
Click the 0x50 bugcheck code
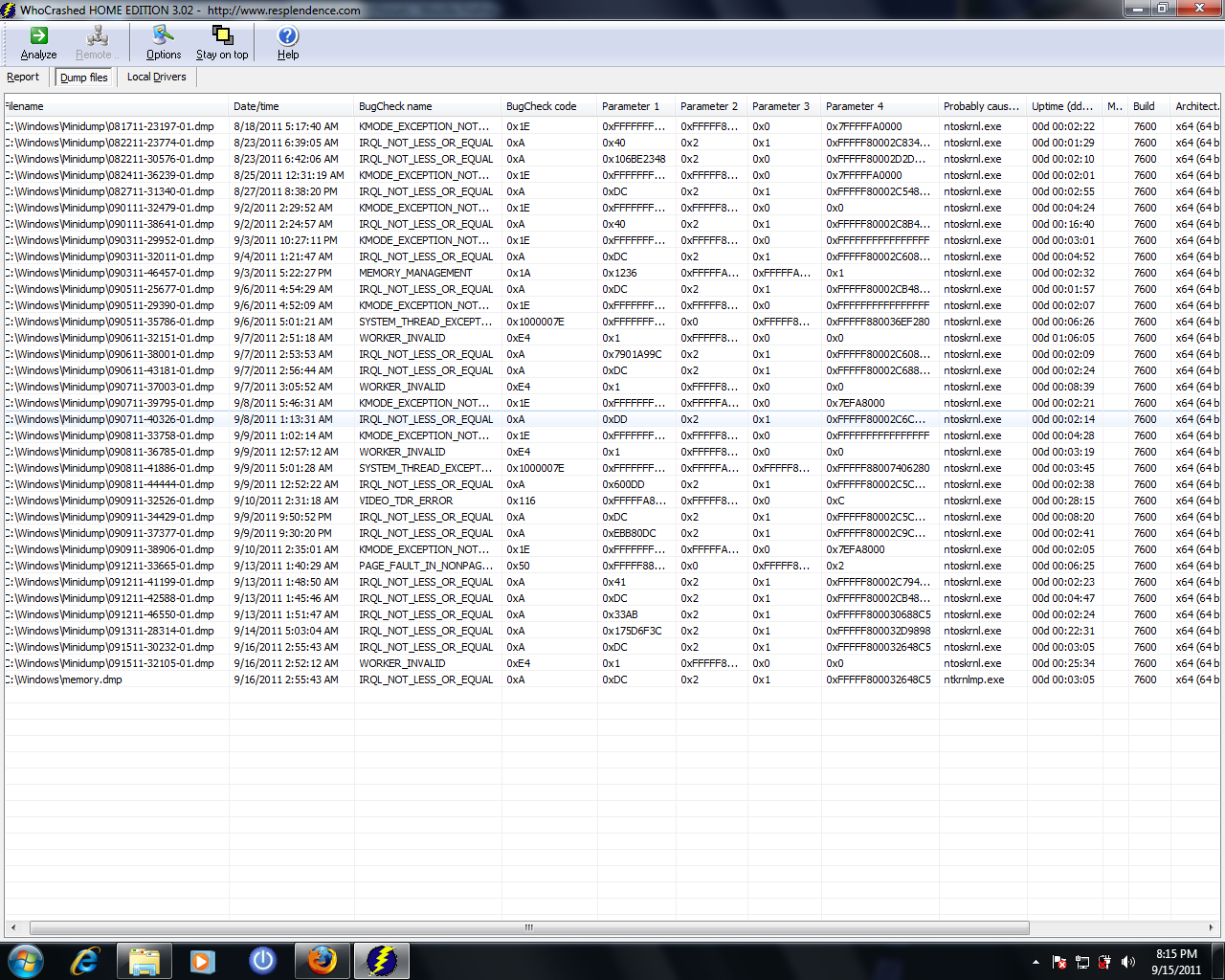click(x=518, y=566)
